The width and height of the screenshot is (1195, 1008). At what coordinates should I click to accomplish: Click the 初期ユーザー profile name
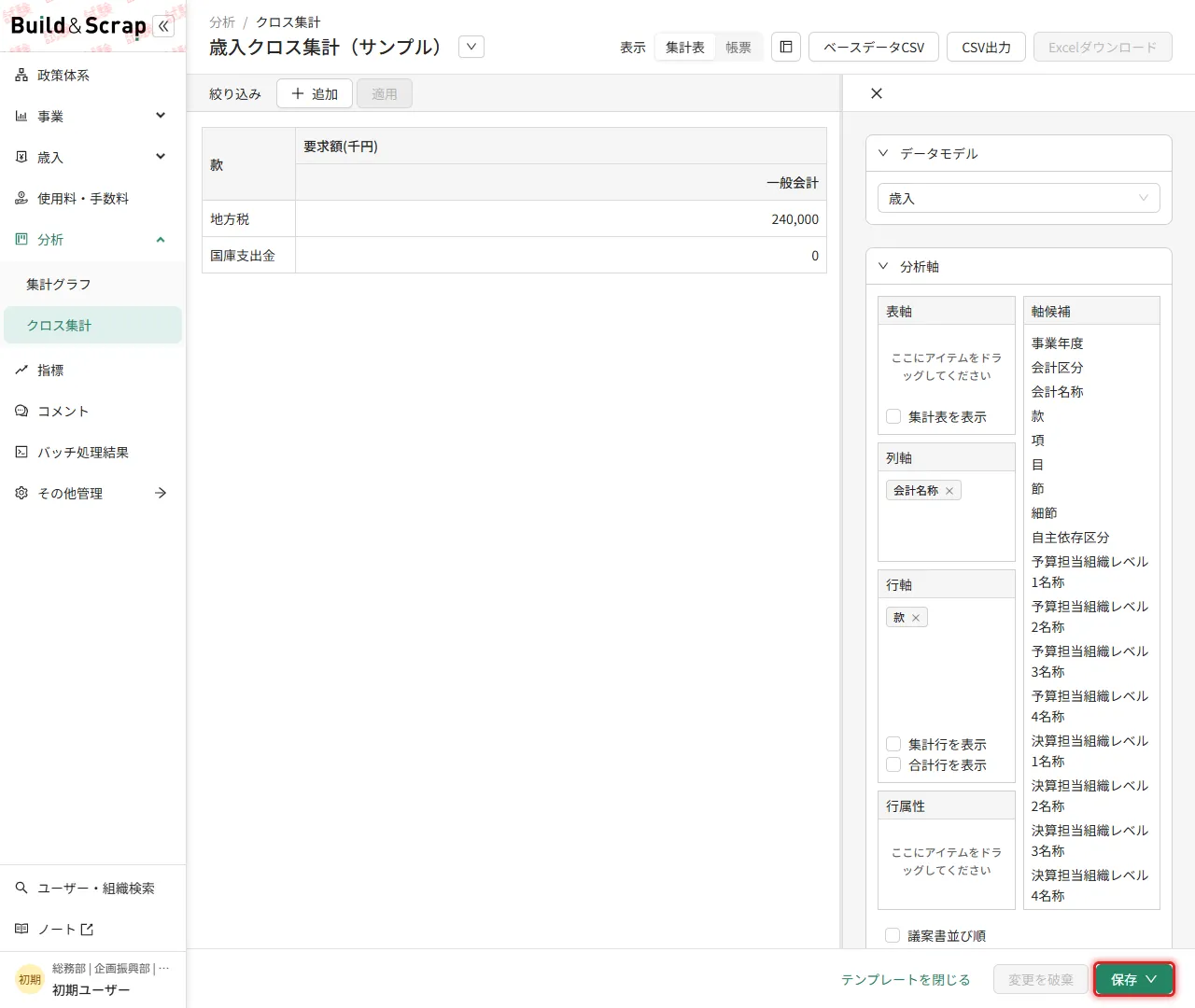(x=91, y=990)
